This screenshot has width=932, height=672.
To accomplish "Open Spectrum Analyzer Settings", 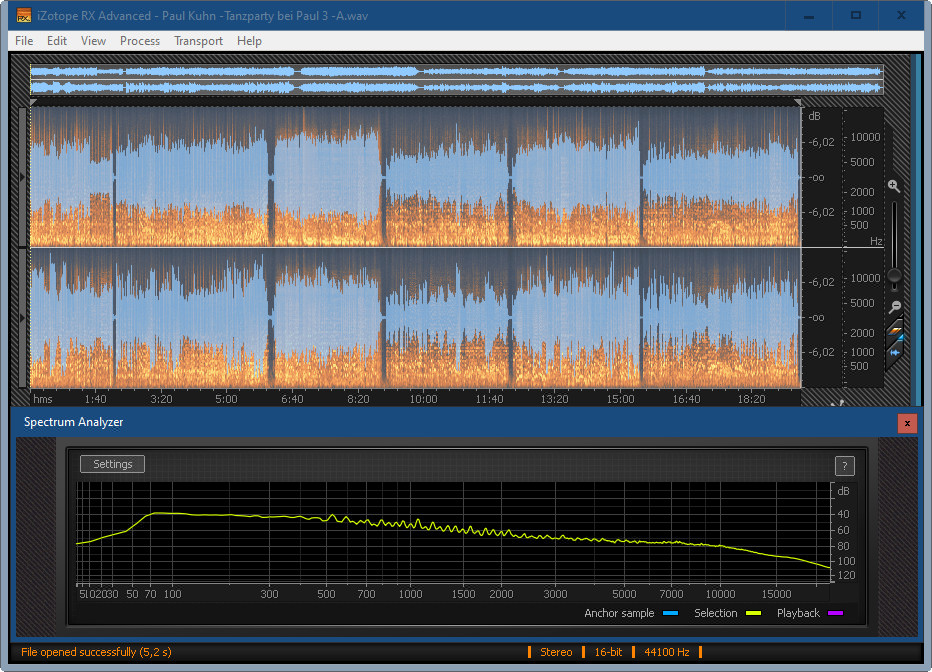I will 113,464.
